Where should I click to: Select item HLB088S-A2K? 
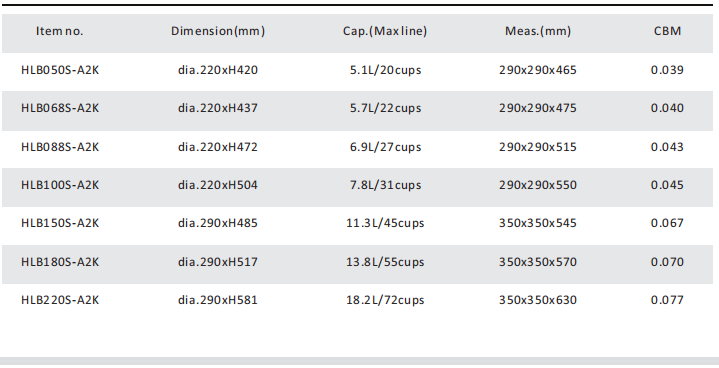click(x=60, y=147)
